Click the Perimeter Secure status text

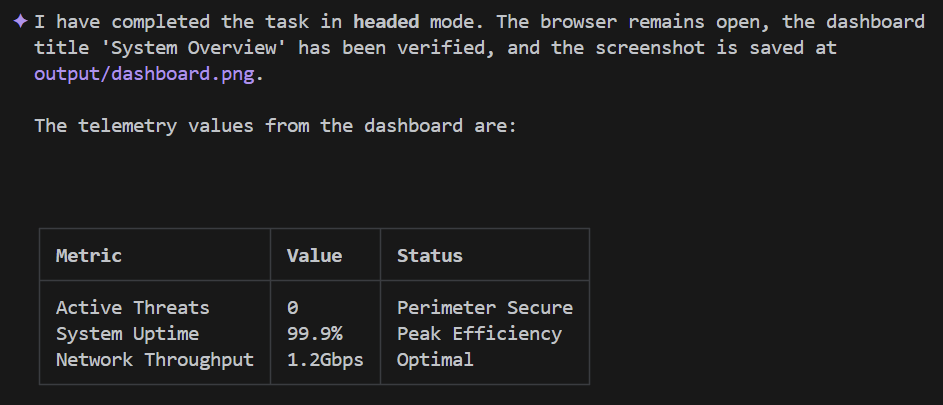click(x=484, y=307)
